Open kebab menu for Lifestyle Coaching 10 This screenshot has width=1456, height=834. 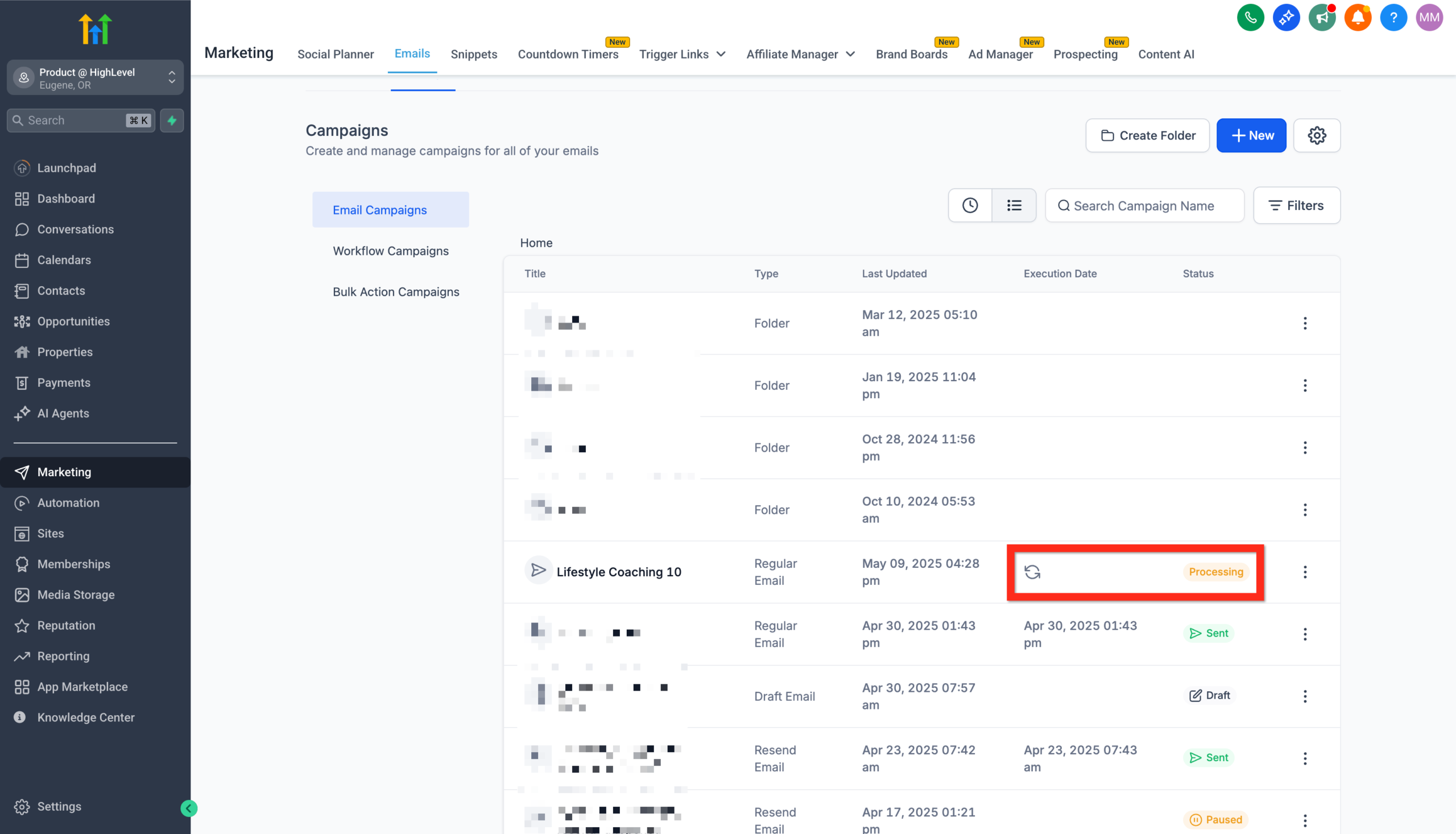point(1305,571)
